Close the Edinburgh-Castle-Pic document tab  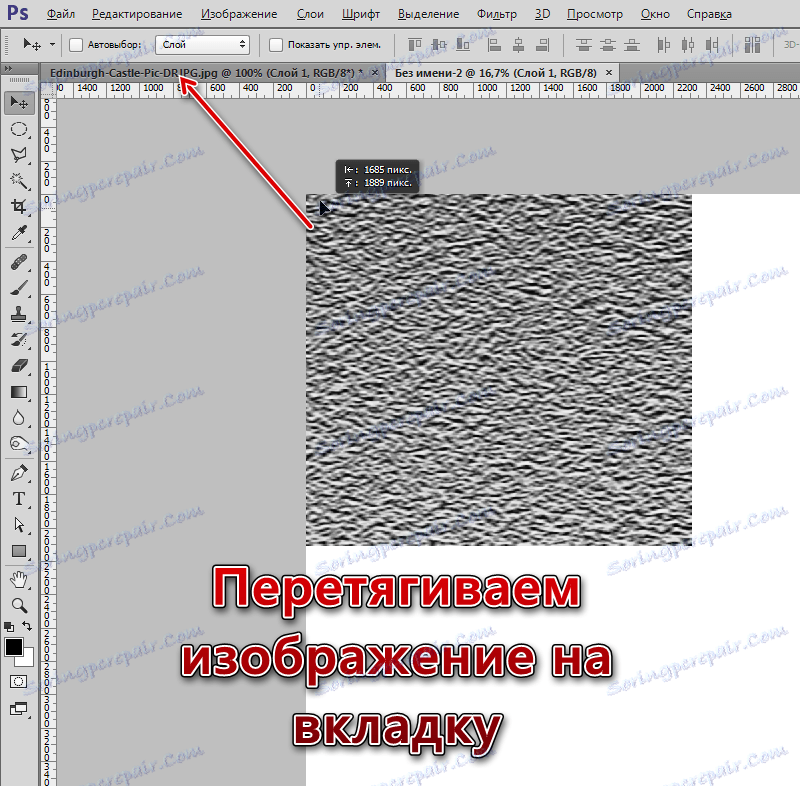pos(375,73)
